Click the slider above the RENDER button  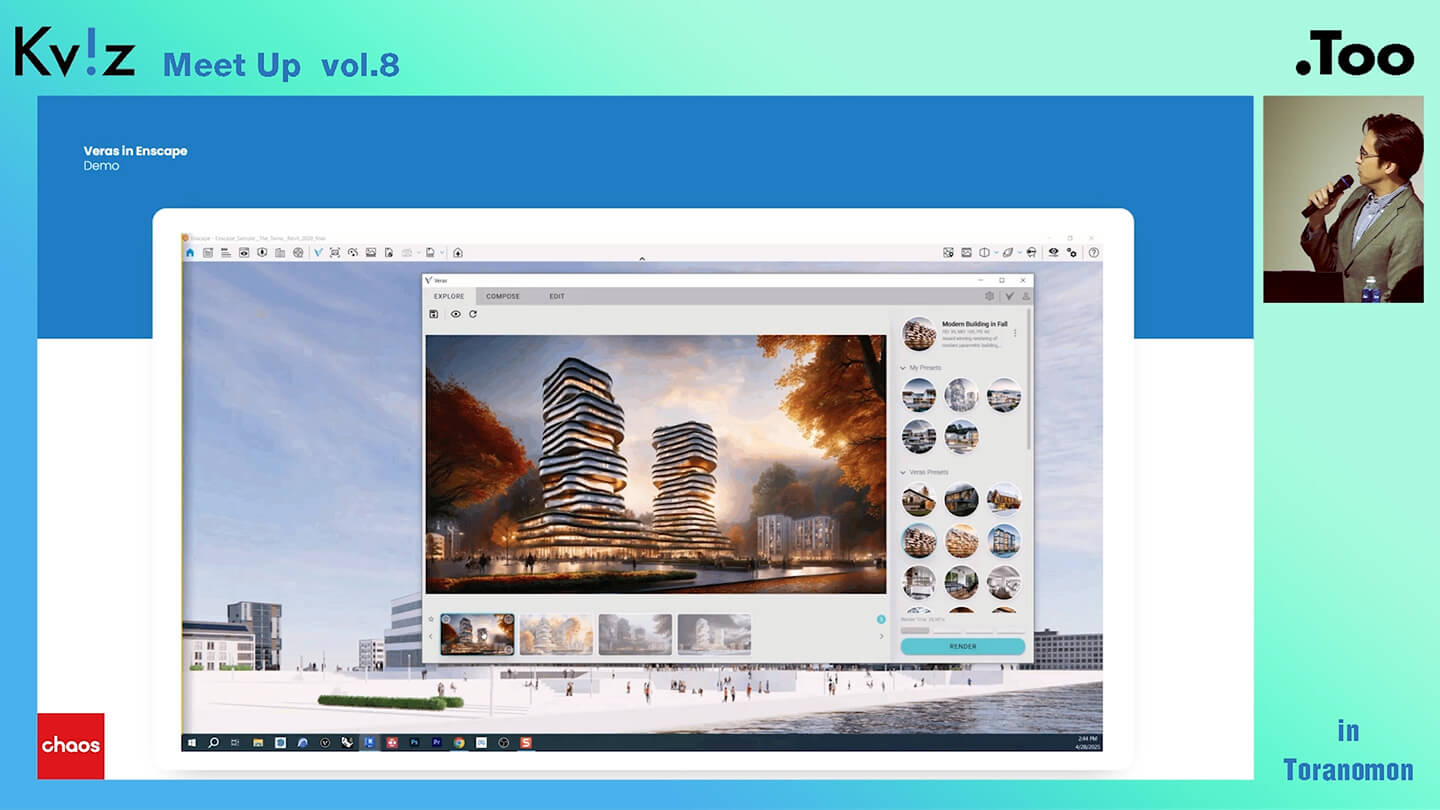coord(962,631)
